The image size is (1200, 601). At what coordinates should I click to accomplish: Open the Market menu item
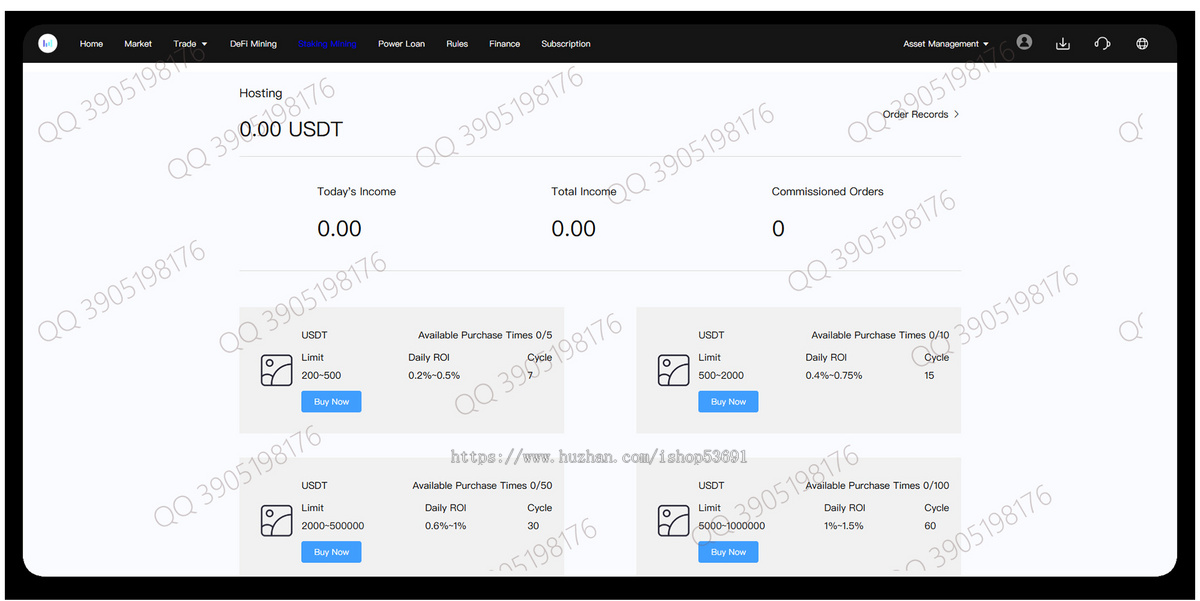point(138,44)
